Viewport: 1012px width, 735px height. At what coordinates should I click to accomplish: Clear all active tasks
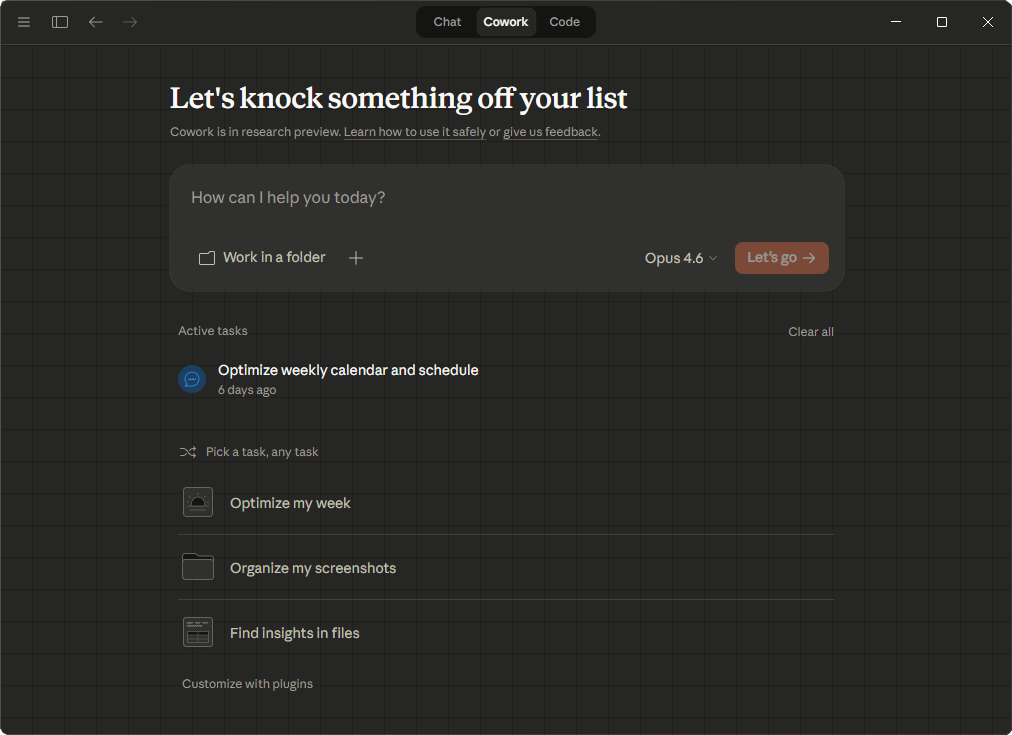(810, 331)
